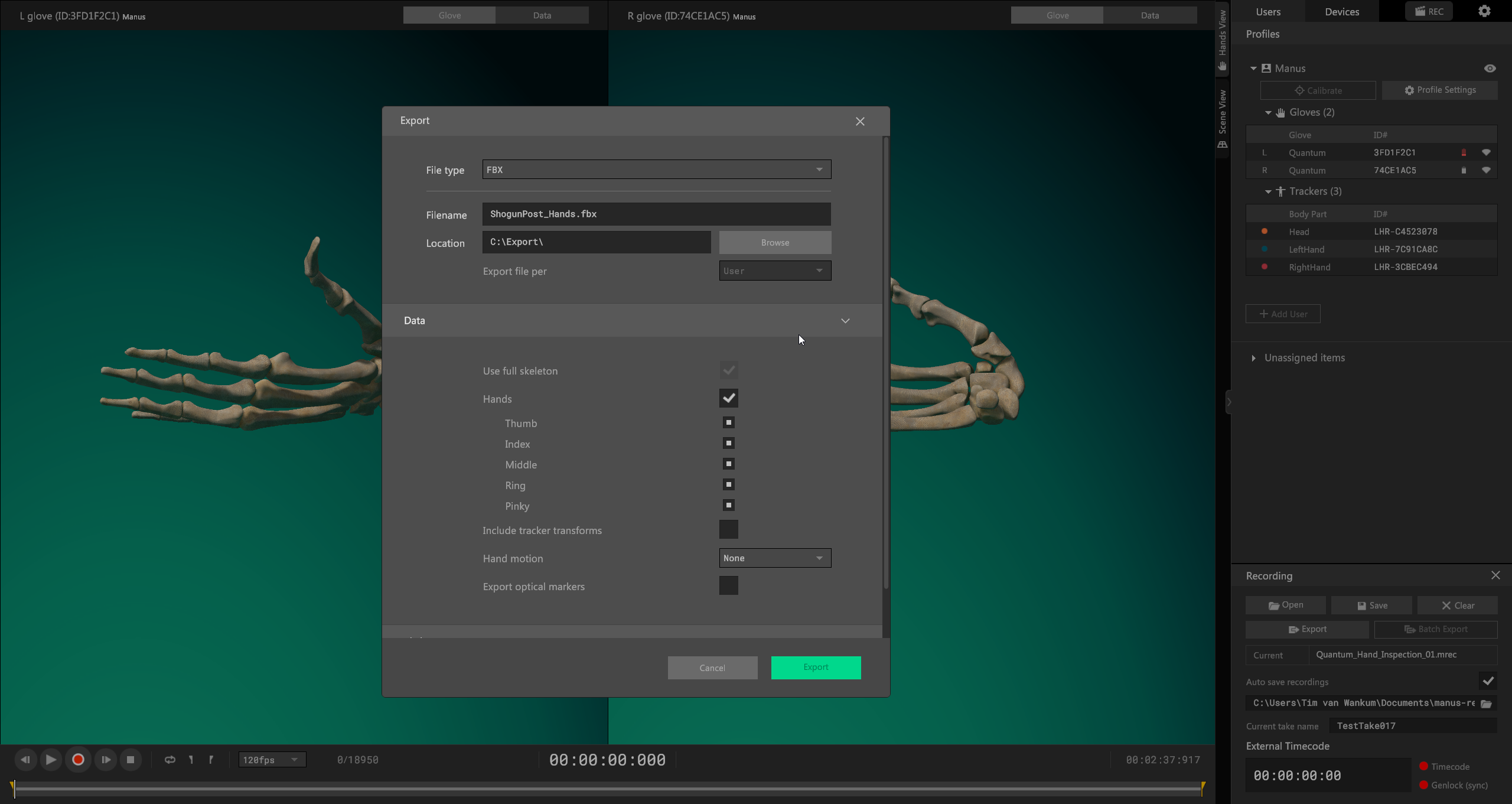Screen dimensions: 1512x804
Task: Switch to Scene View side tab
Action: click(1223, 118)
